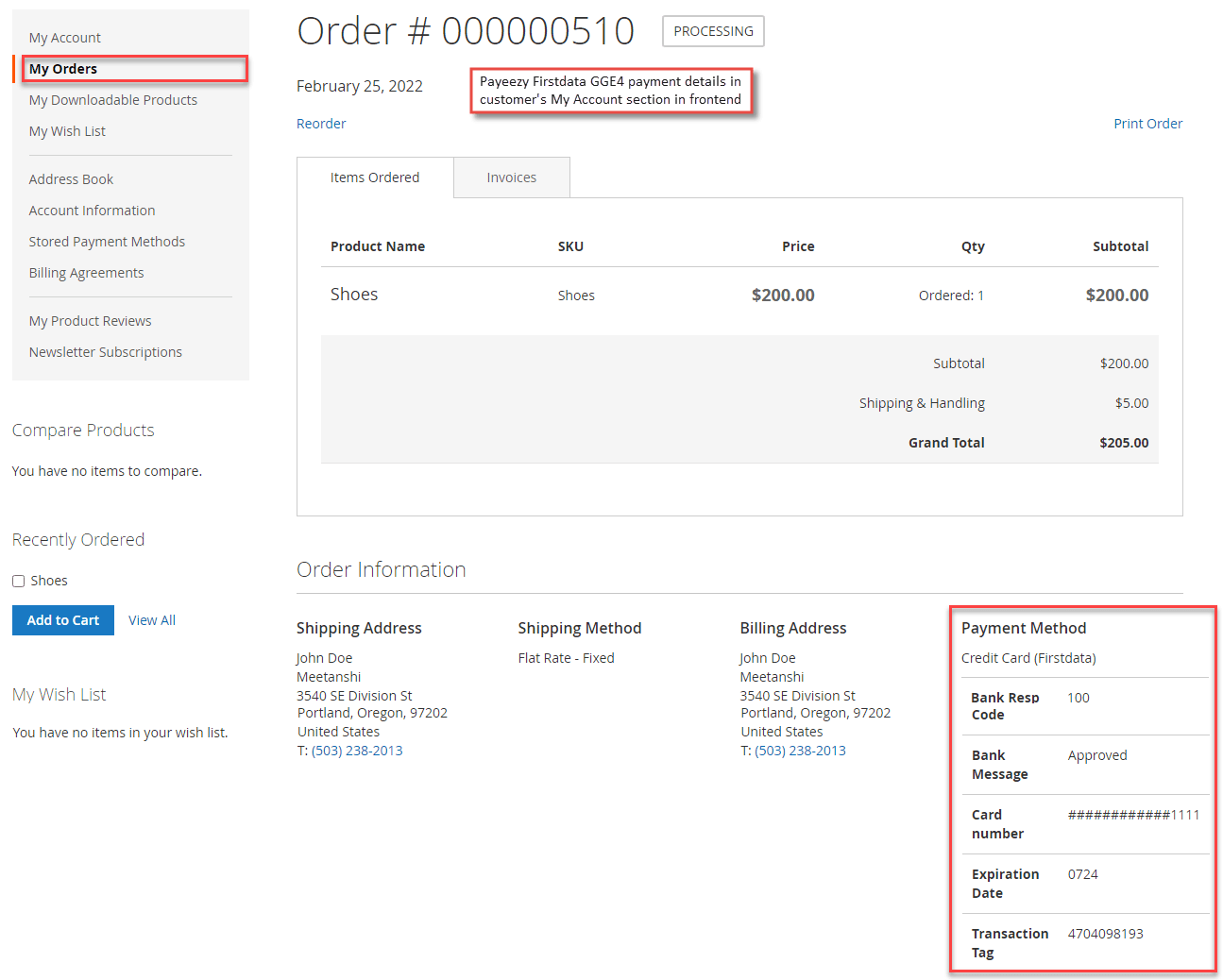Switch to the Invoices tab

511,177
